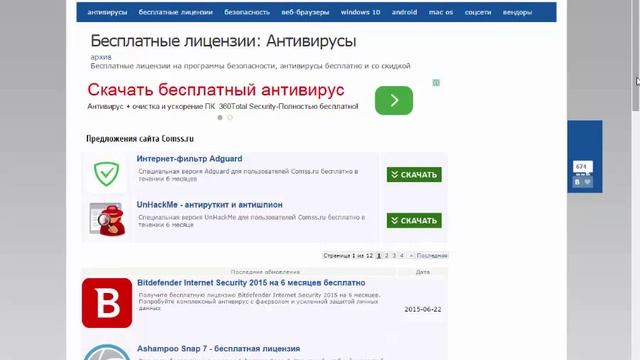Go to page 4 in pagination
This screenshot has width=640, height=360.
click(x=402, y=256)
